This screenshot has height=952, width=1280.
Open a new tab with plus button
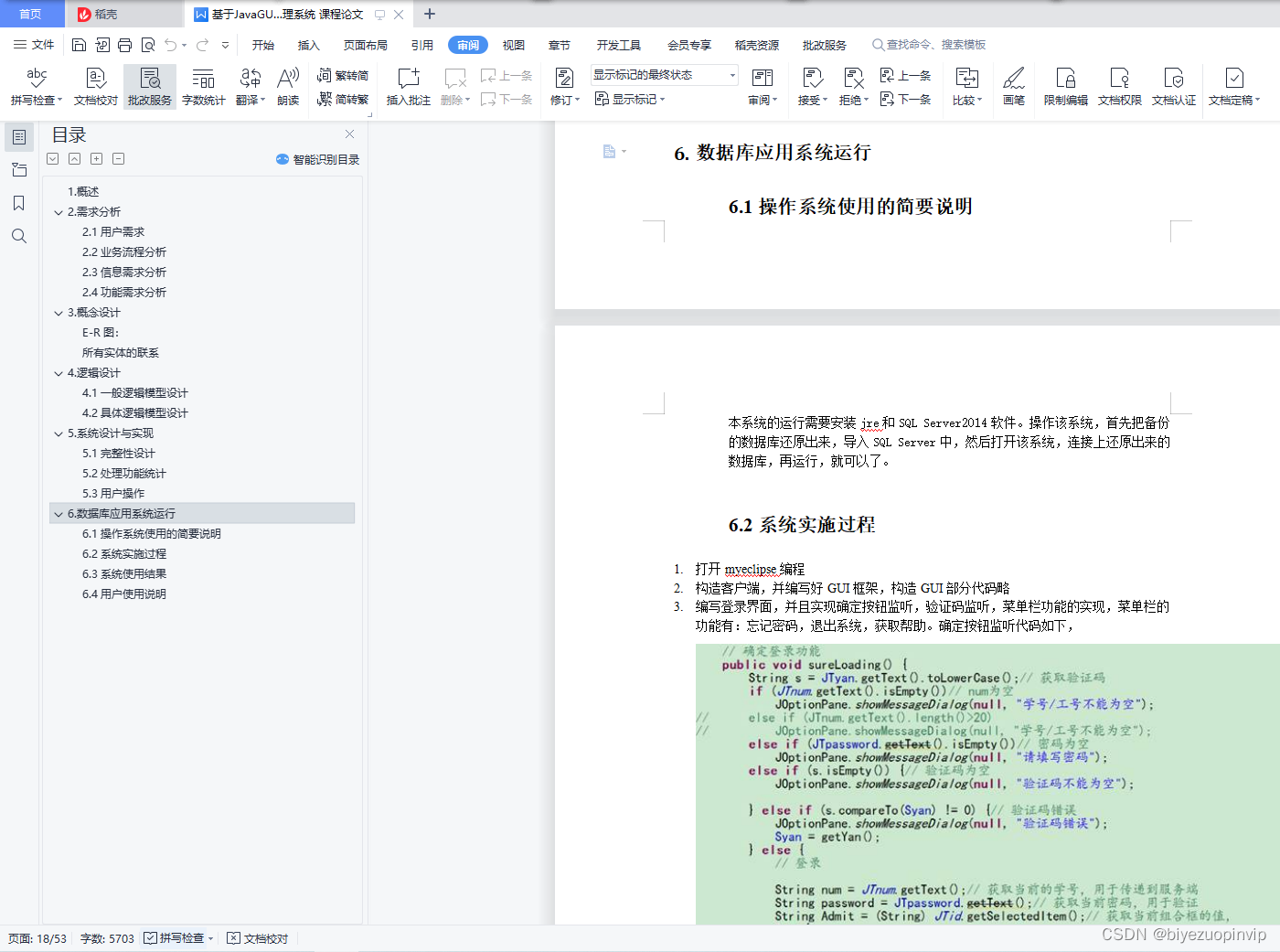click(430, 14)
